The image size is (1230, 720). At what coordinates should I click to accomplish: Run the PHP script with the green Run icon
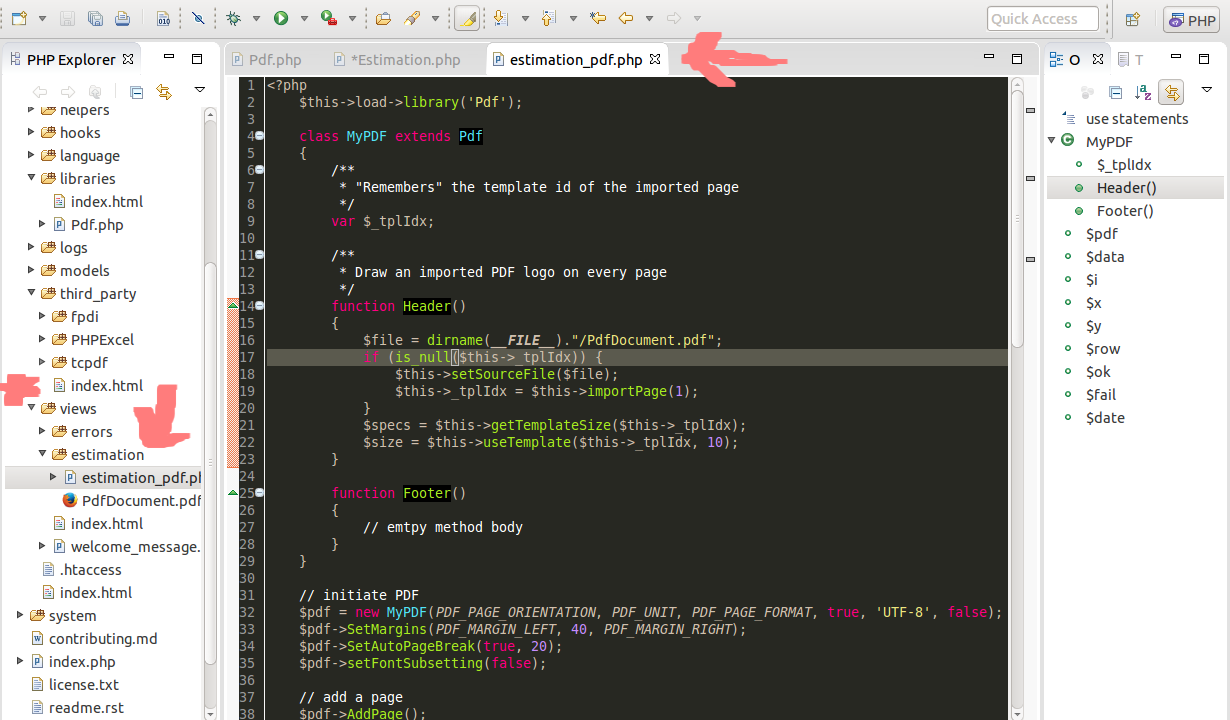coord(282,18)
